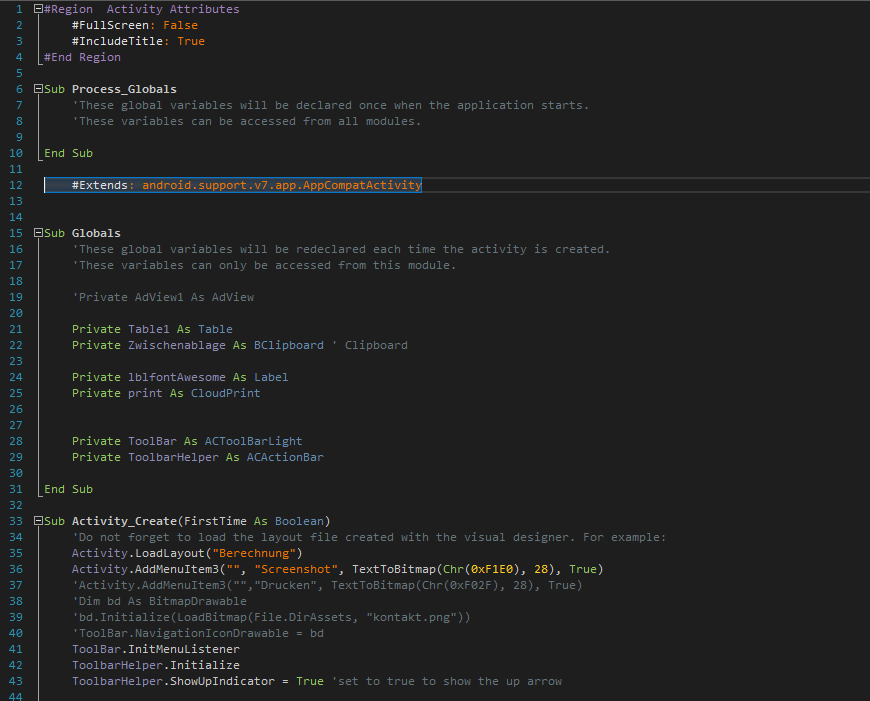Click line number 21 in the gutter
This screenshot has width=870, height=701.
(16, 329)
